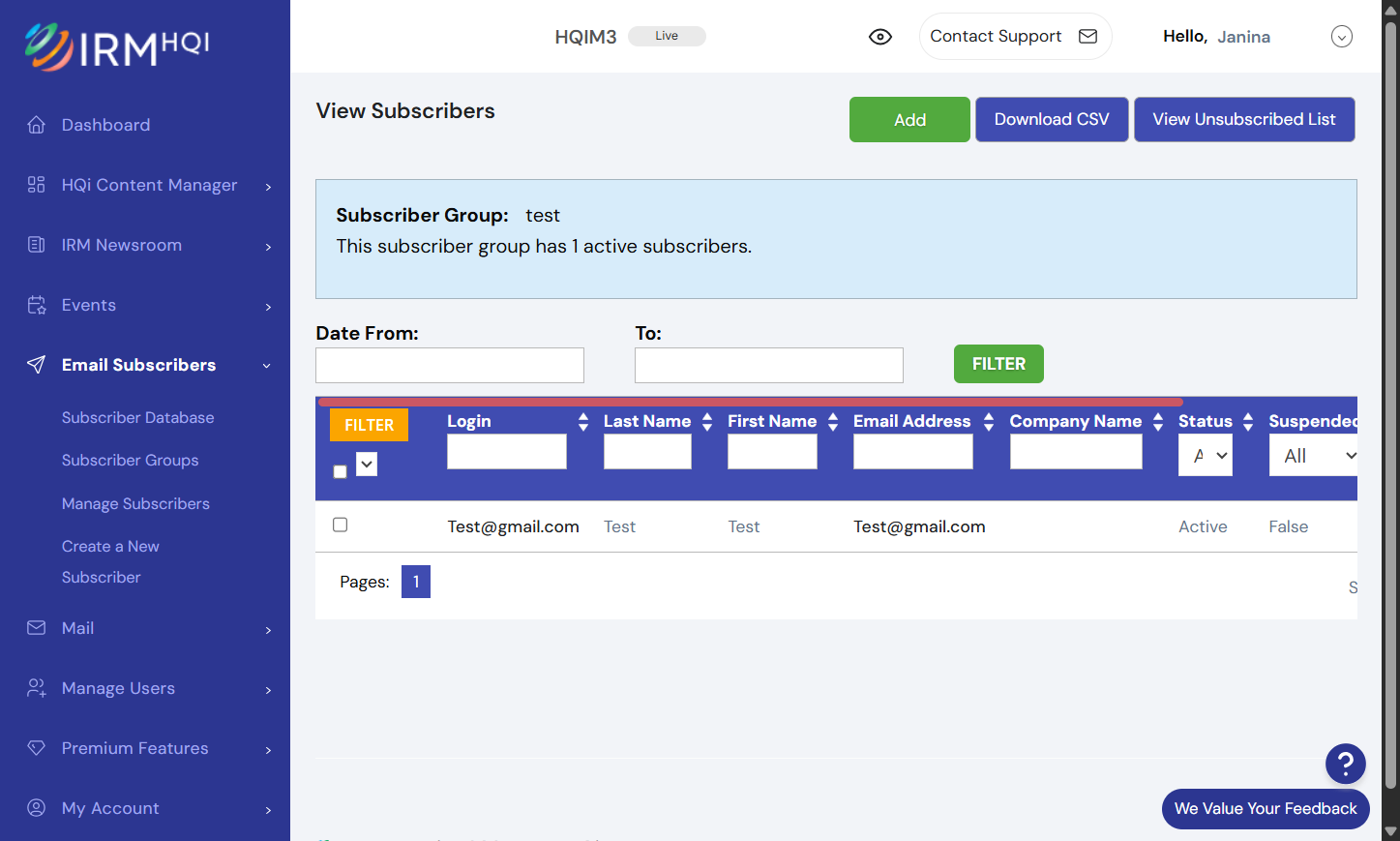Open the Status filter dropdown

[1206, 456]
